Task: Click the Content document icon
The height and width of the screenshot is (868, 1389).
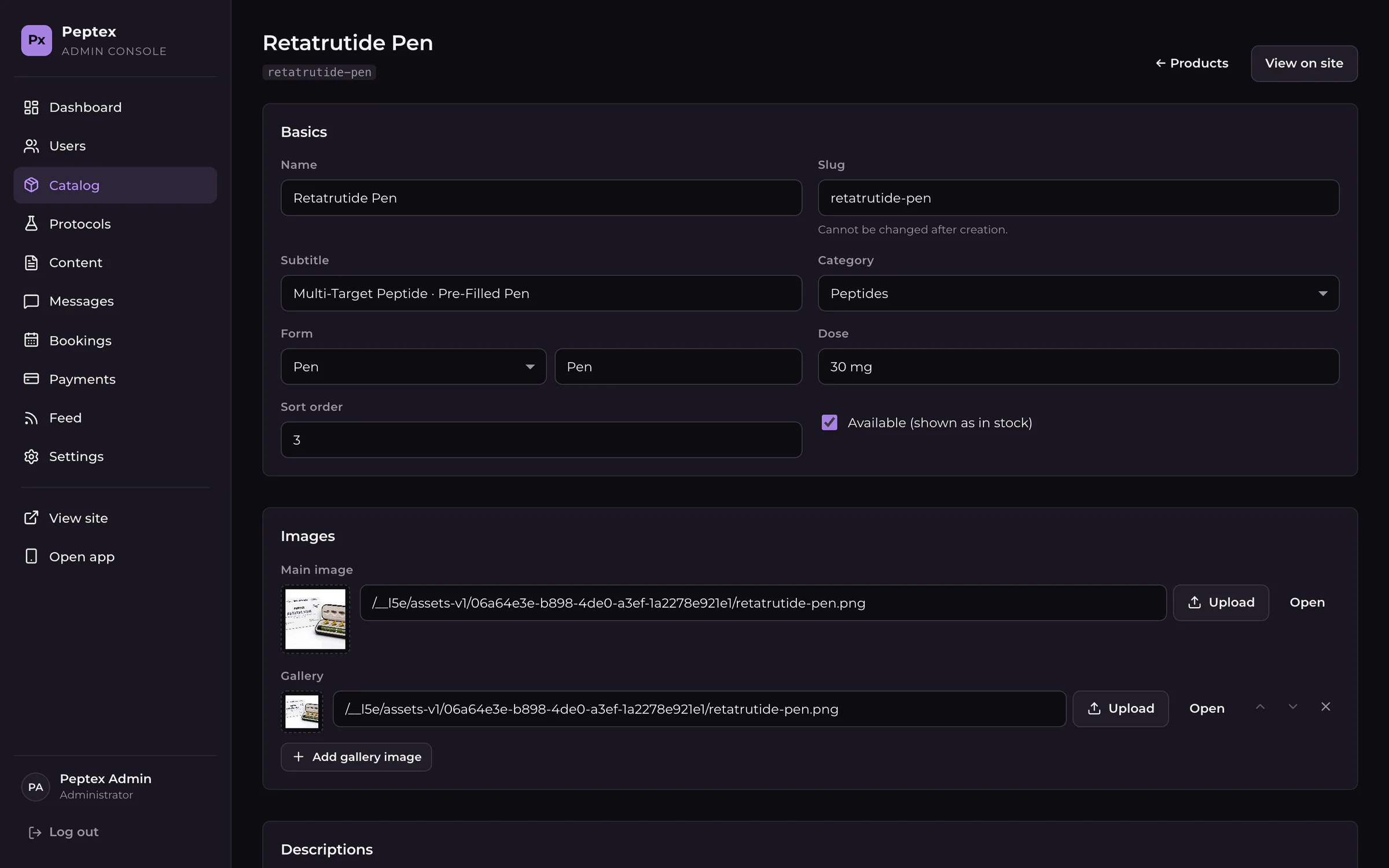Action: (31, 263)
